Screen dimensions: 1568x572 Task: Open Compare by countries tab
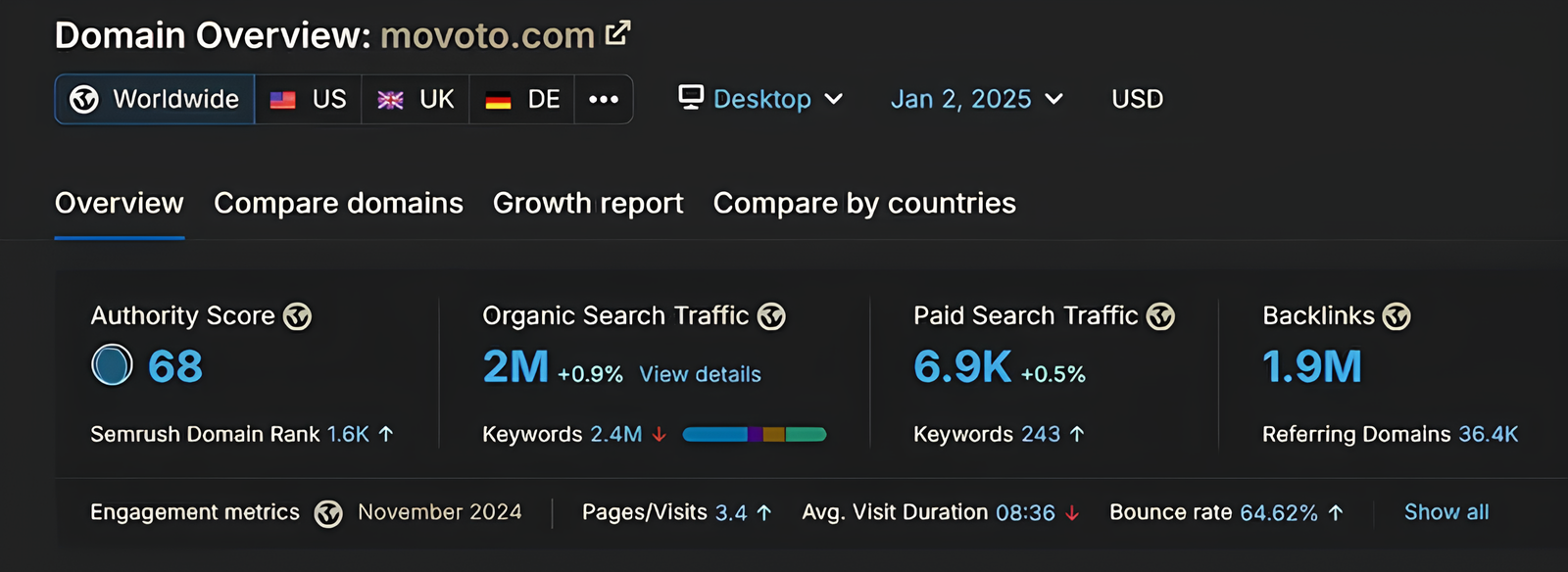(x=864, y=204)
